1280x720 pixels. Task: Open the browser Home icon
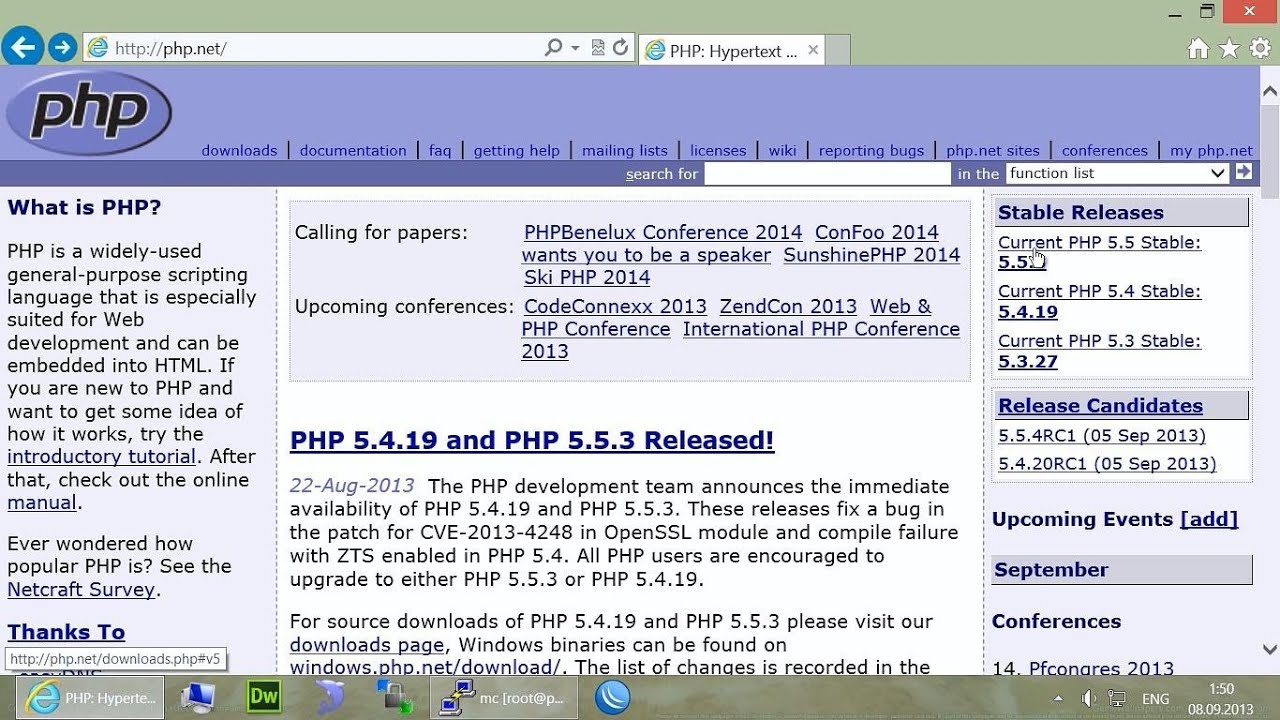(1197, 48)
